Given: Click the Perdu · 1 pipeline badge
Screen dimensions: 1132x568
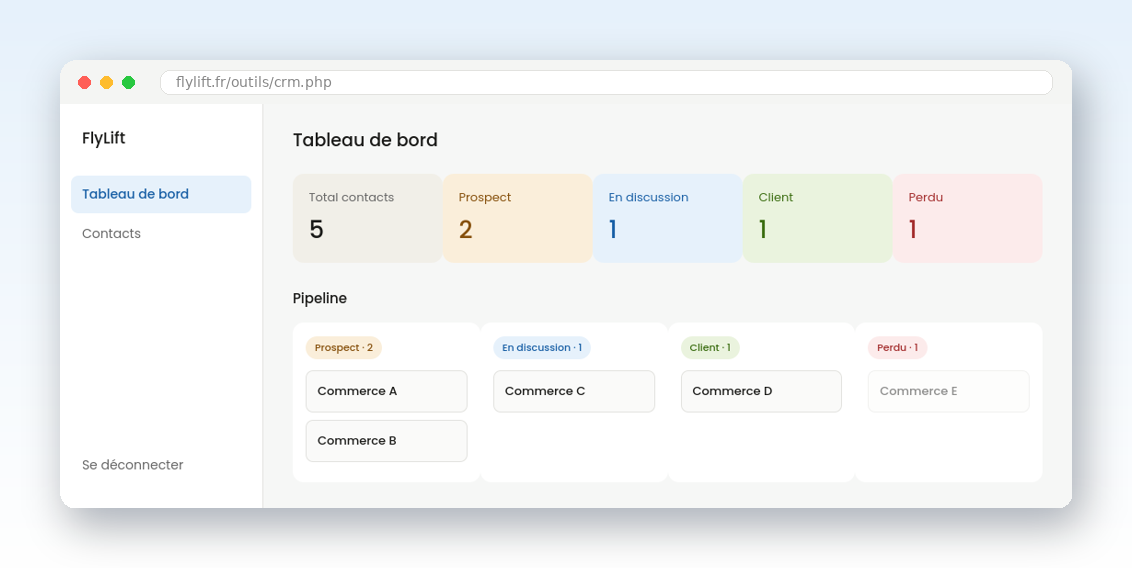Looking at the screenshot, I should [897, 348].
